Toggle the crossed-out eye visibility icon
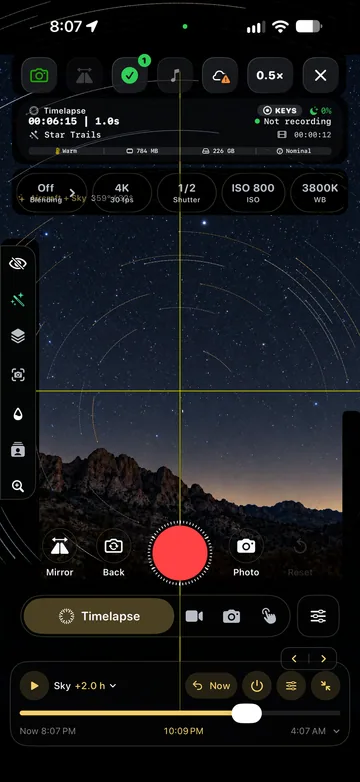The image size is (360, 782). (x=18, y=264)
